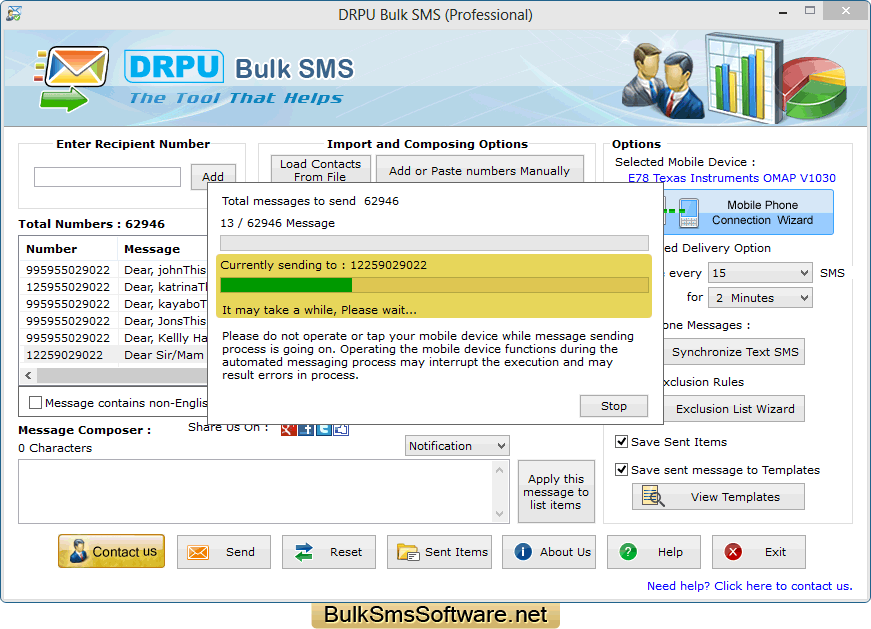Click Synchronize Text SMS
The width and height of the screenshot is (871, 629).
coord(734,352)
